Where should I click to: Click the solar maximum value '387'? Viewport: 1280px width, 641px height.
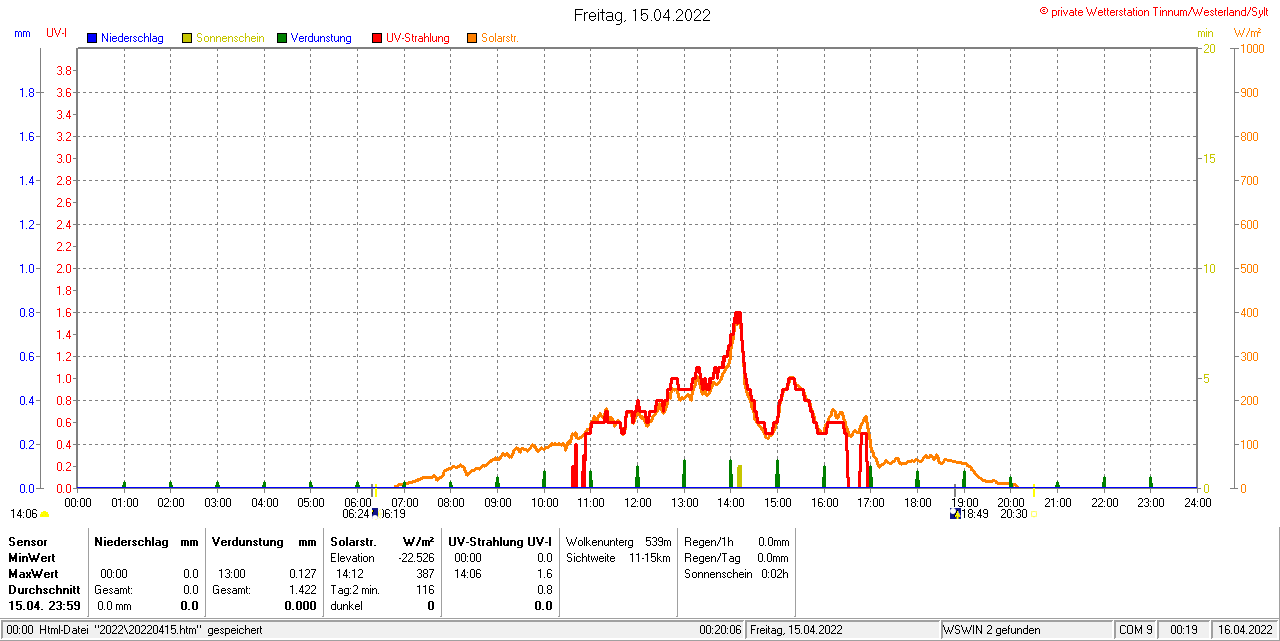click(425, 574)
